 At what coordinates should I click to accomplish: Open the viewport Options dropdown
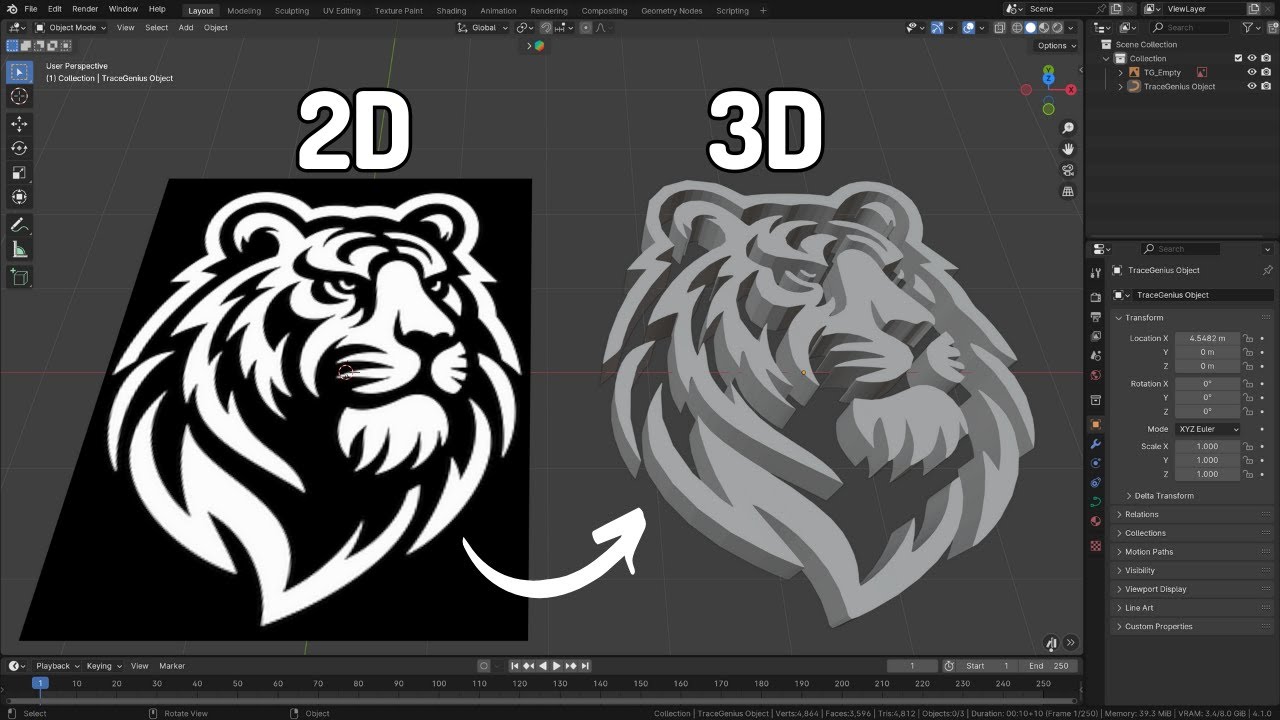[1056, 46]
